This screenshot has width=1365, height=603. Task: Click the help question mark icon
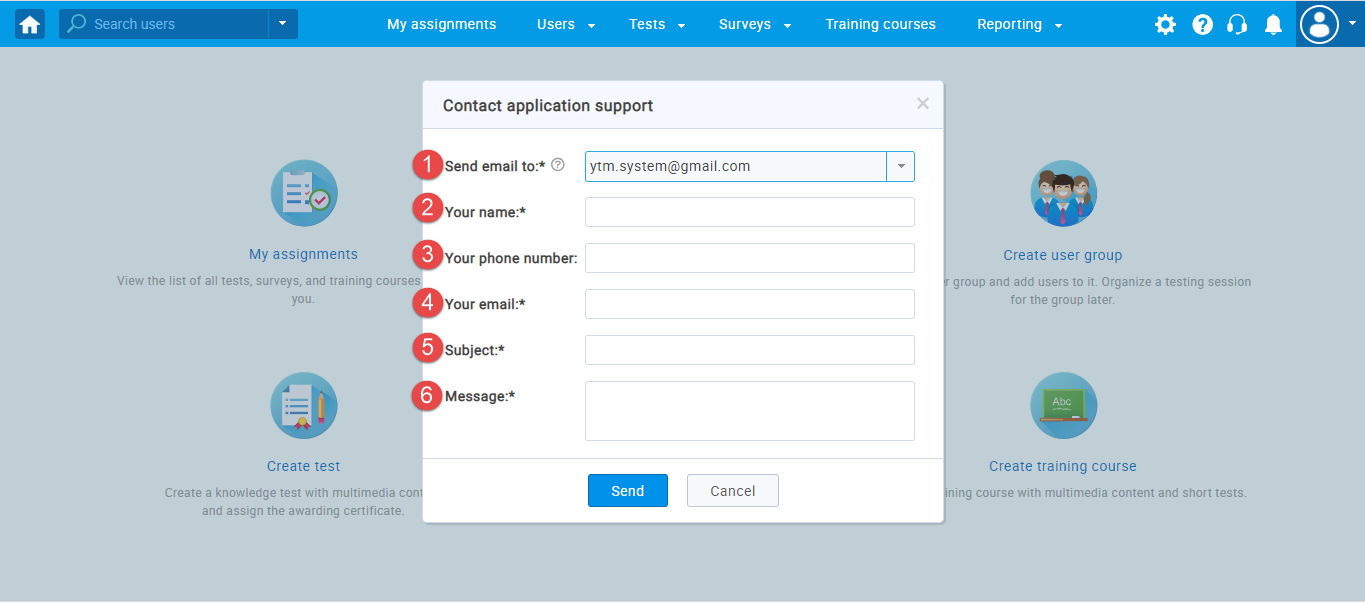pos(1202,25)
